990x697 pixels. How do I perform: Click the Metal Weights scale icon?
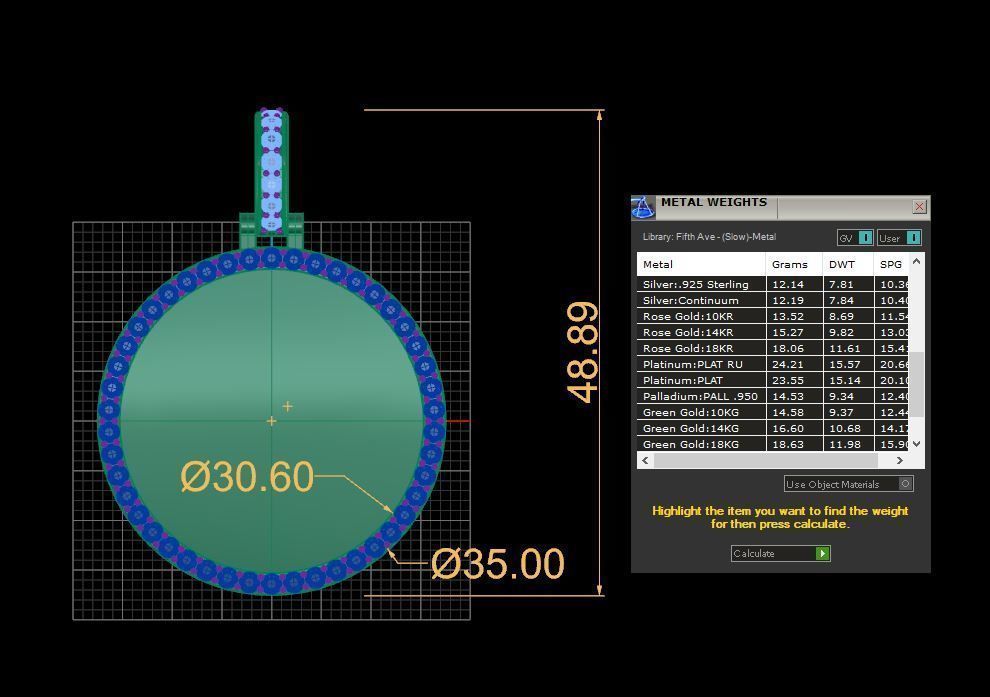click(643, 207)
